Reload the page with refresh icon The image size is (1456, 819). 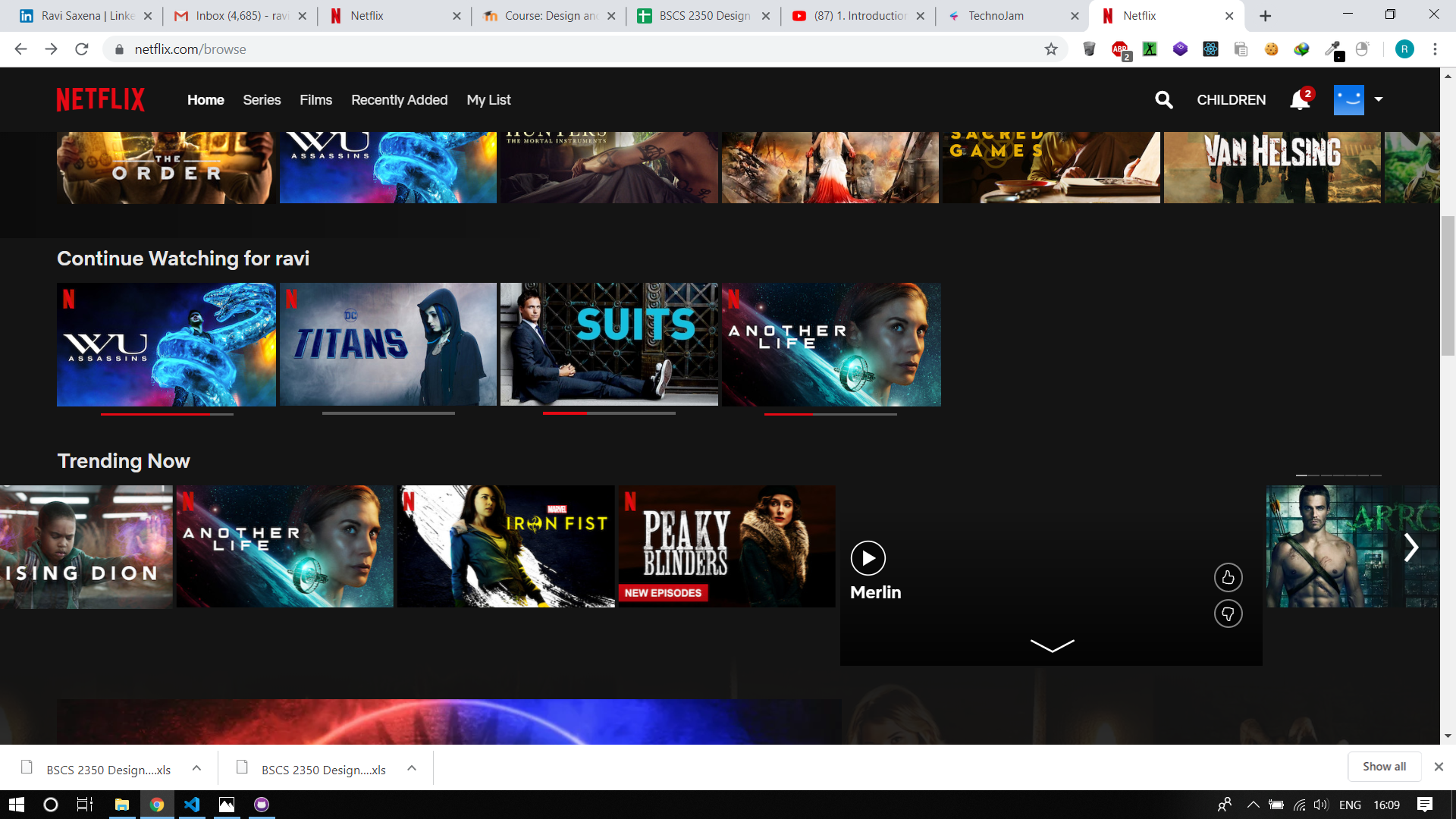click(82, 49)
